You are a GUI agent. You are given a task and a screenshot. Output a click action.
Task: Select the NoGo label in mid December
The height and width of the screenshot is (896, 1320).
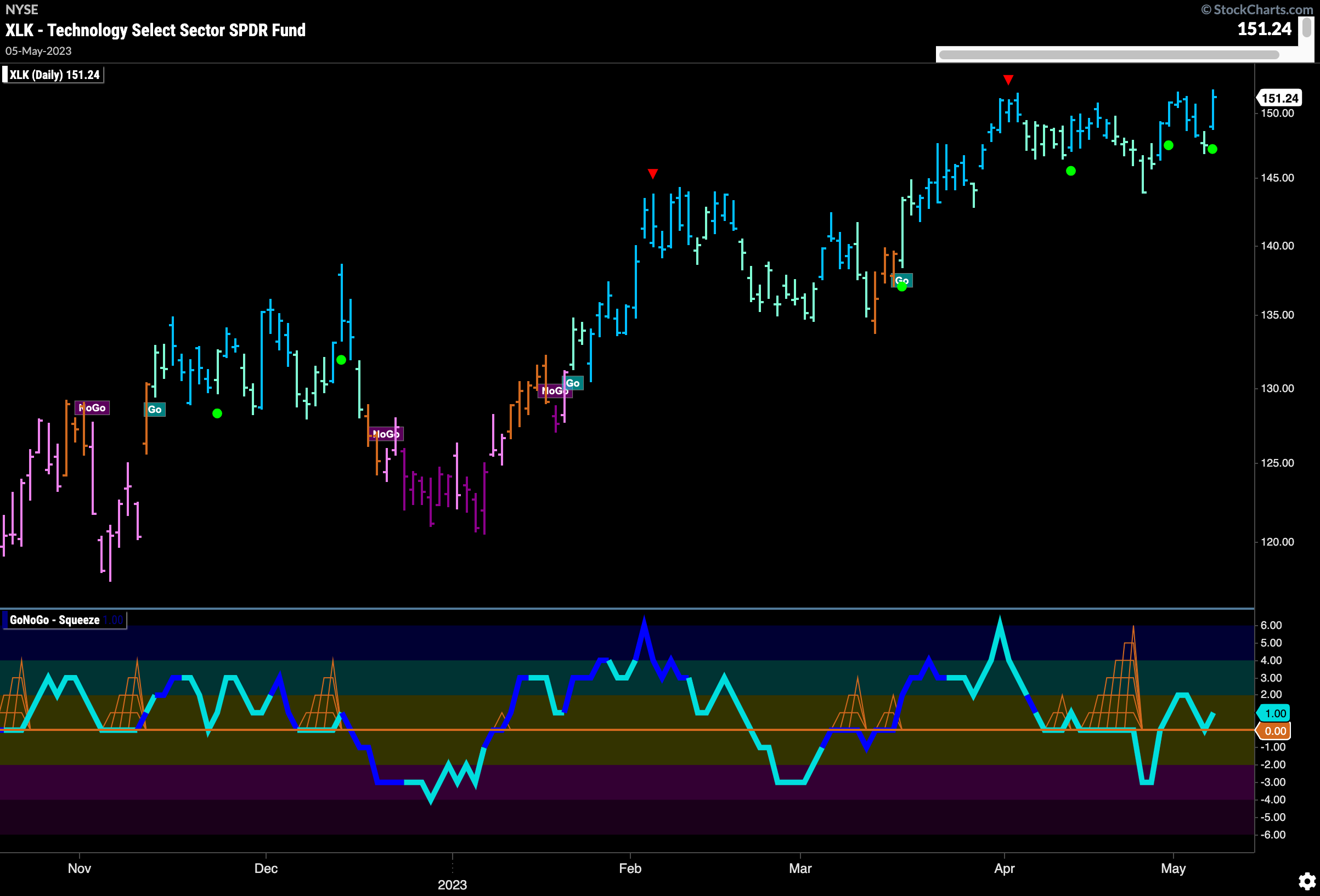[x=386, y=434]
